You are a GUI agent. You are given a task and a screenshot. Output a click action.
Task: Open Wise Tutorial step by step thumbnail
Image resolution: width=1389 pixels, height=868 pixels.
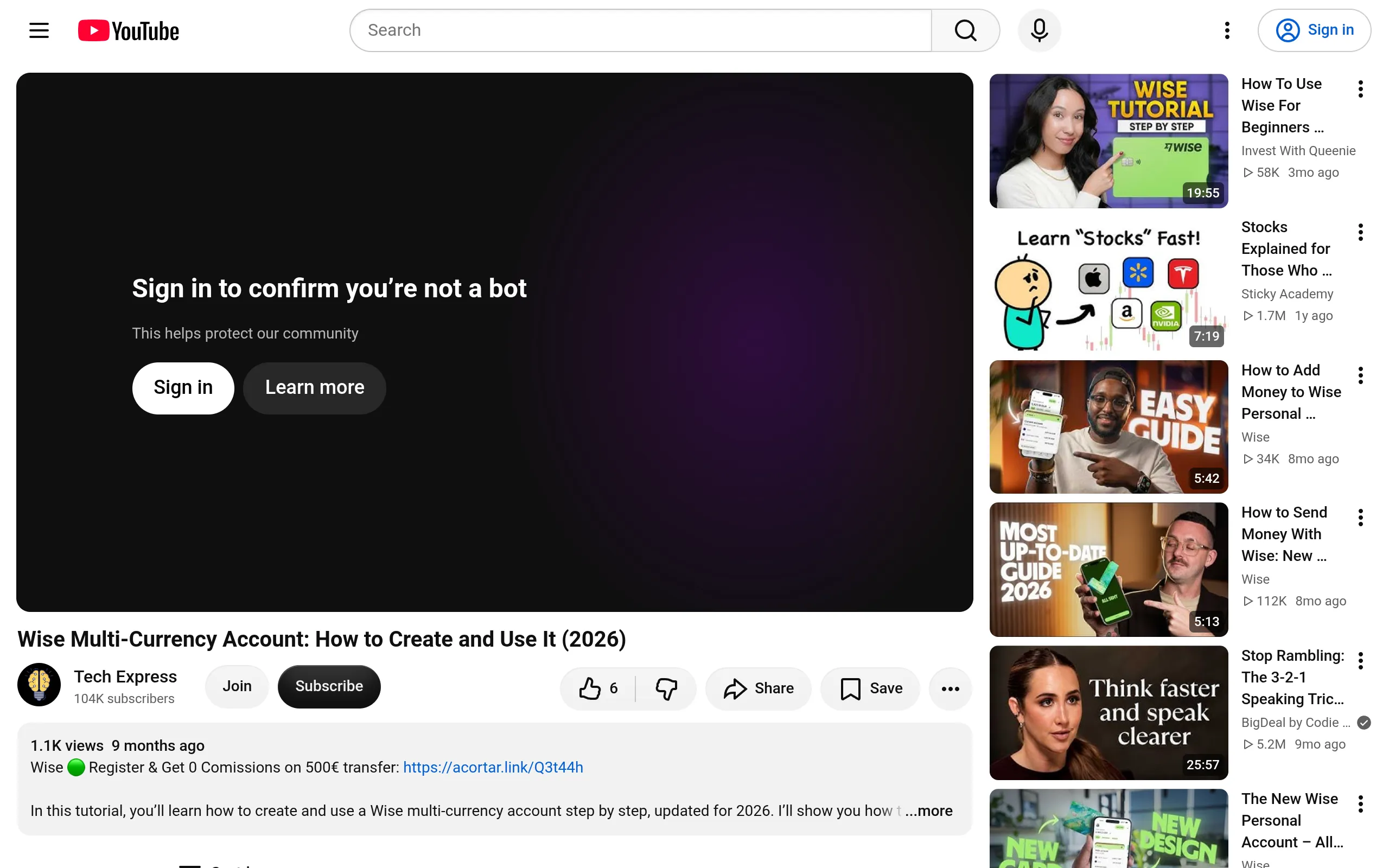(x=1108, y=141)
